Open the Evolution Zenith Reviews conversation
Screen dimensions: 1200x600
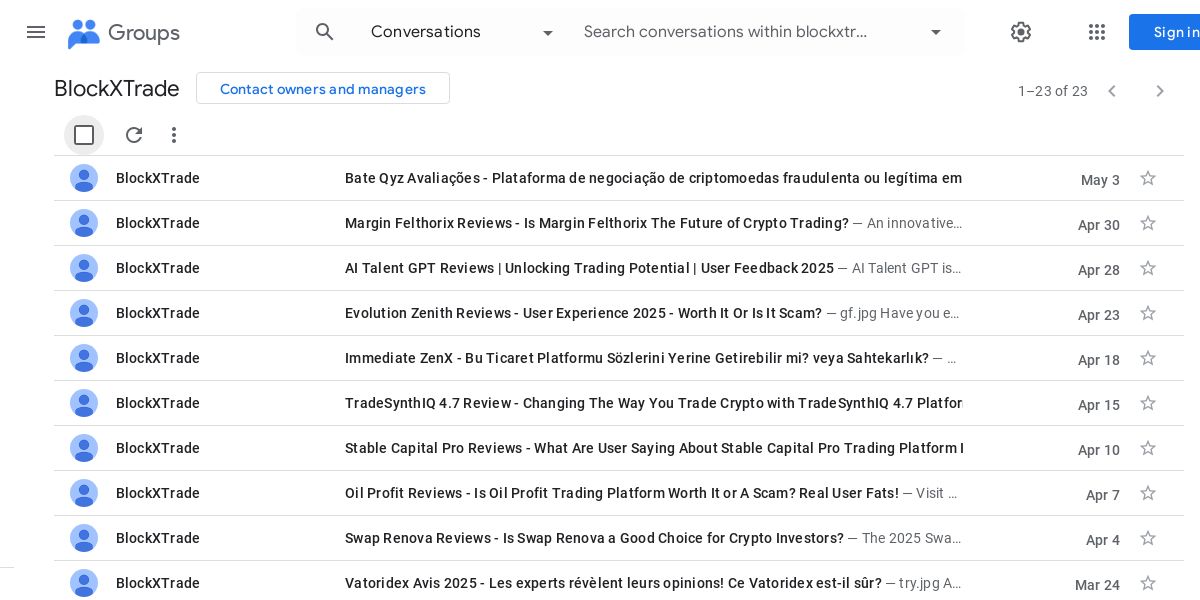(583, 313)
